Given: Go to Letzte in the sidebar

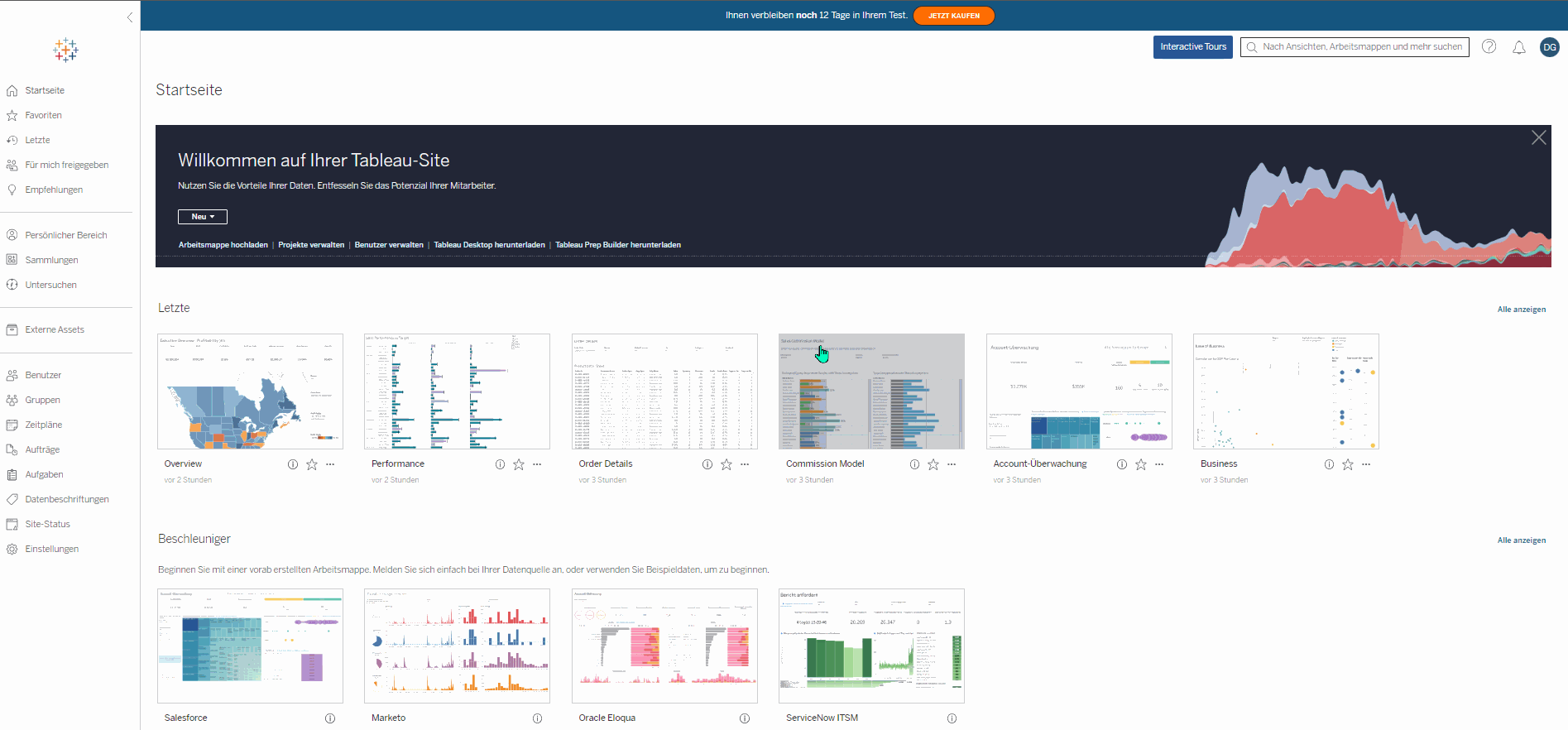Looking at the screenshot, I should (37, 140).
